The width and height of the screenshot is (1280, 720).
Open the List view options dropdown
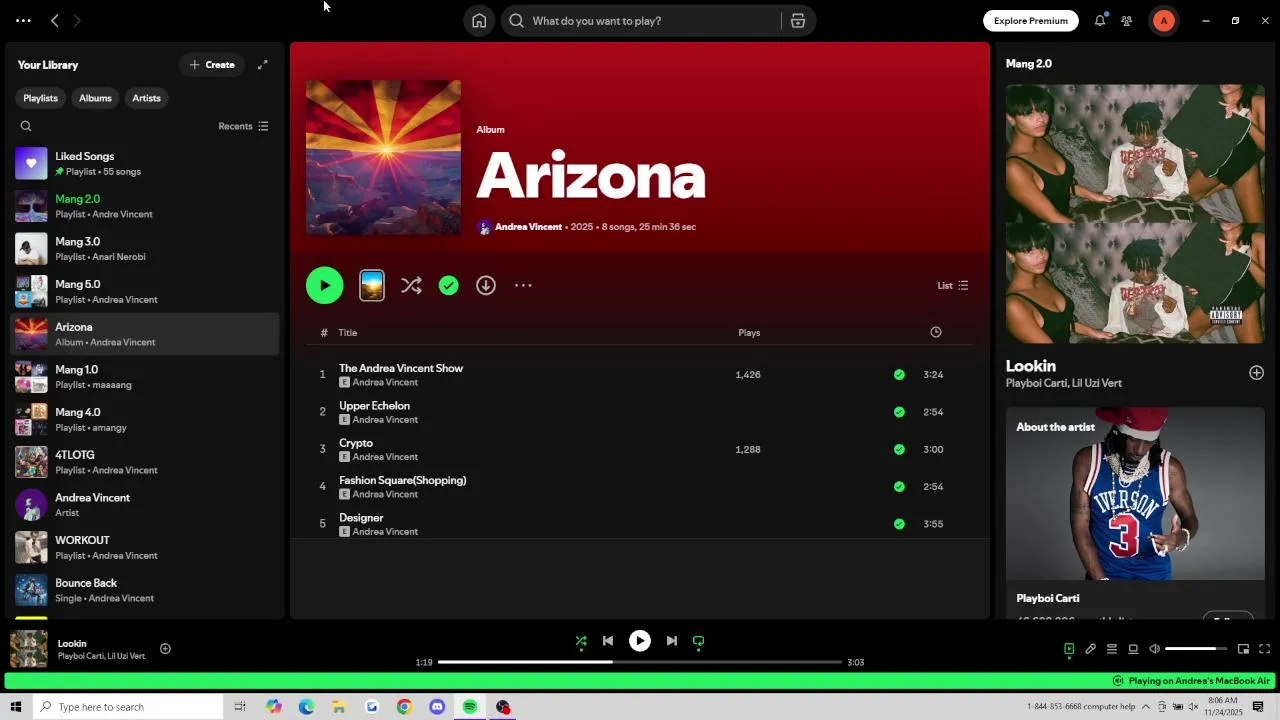(x=952, y=286)
